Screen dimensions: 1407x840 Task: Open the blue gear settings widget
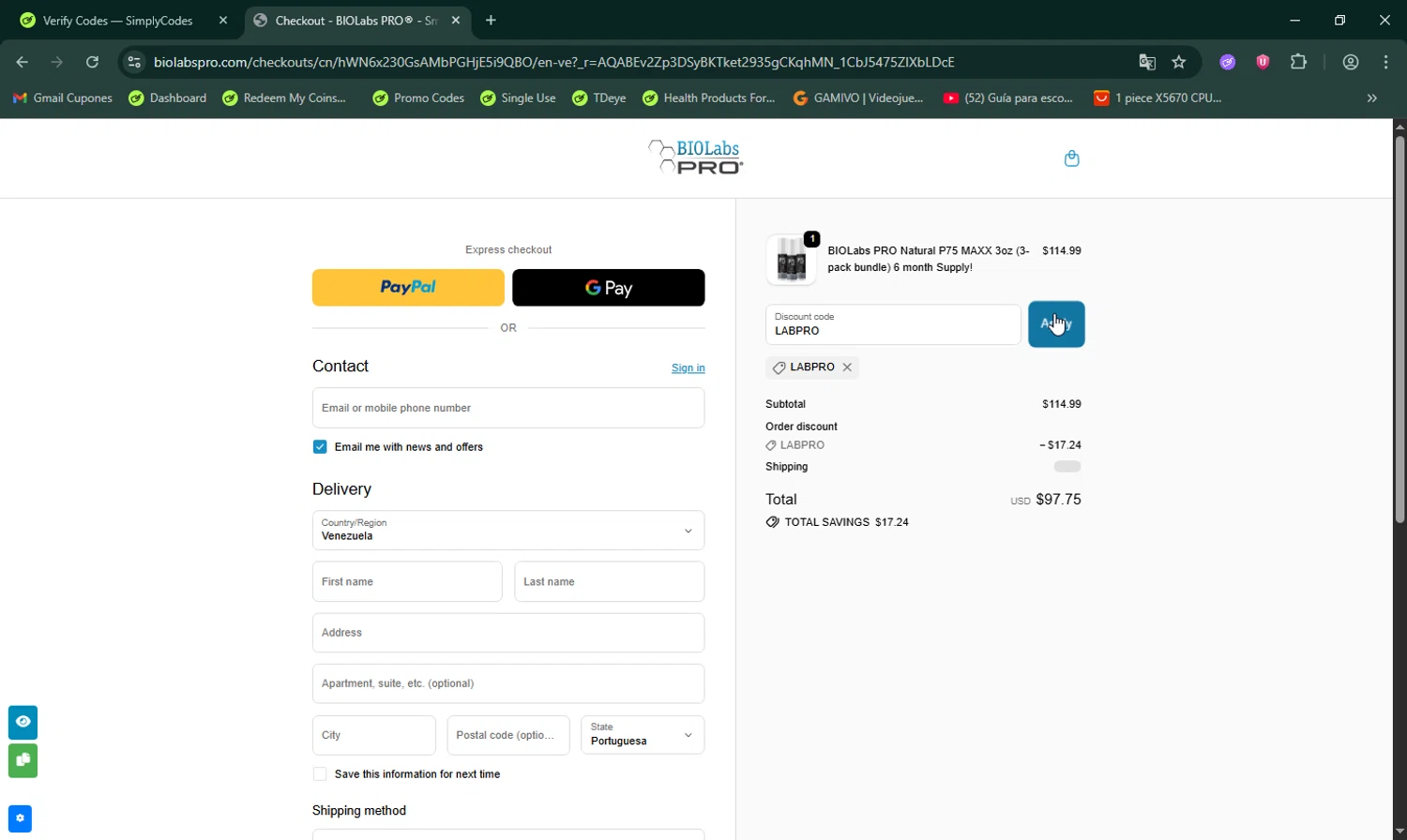pyautogui.click(x=20, y=818)
